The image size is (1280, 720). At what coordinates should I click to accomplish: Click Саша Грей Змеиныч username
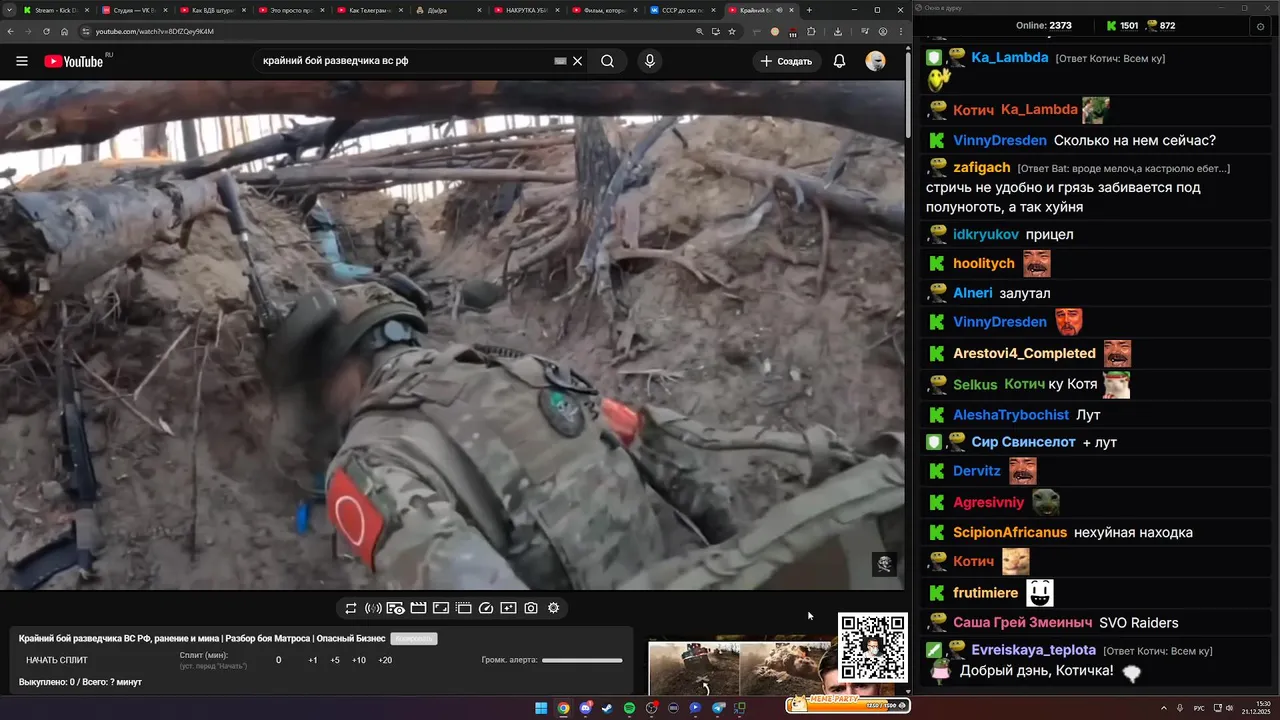click(x=1022, y=622)
